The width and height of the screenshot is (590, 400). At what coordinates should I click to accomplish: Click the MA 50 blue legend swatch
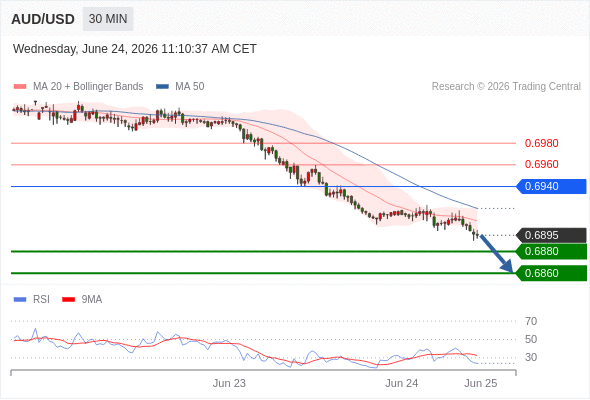pyautogui.click(x=162, y=87)
